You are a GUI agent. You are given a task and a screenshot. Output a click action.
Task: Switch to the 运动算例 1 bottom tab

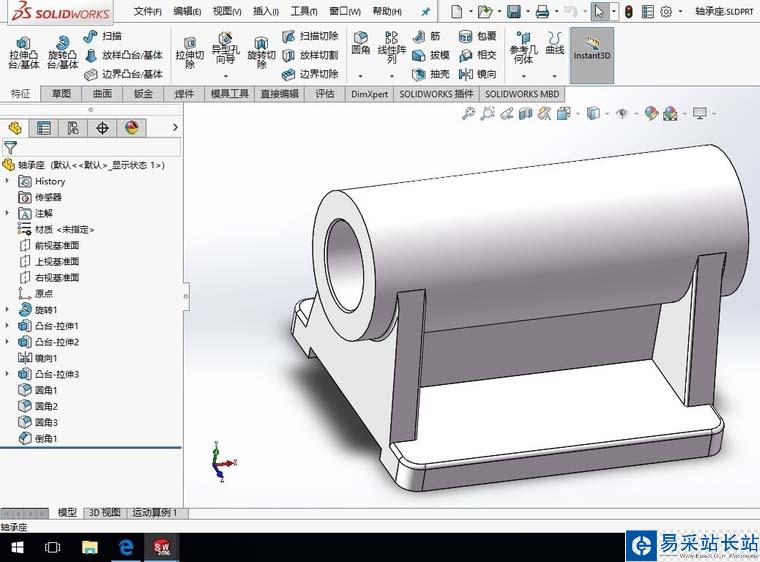(x=154, y=513)
